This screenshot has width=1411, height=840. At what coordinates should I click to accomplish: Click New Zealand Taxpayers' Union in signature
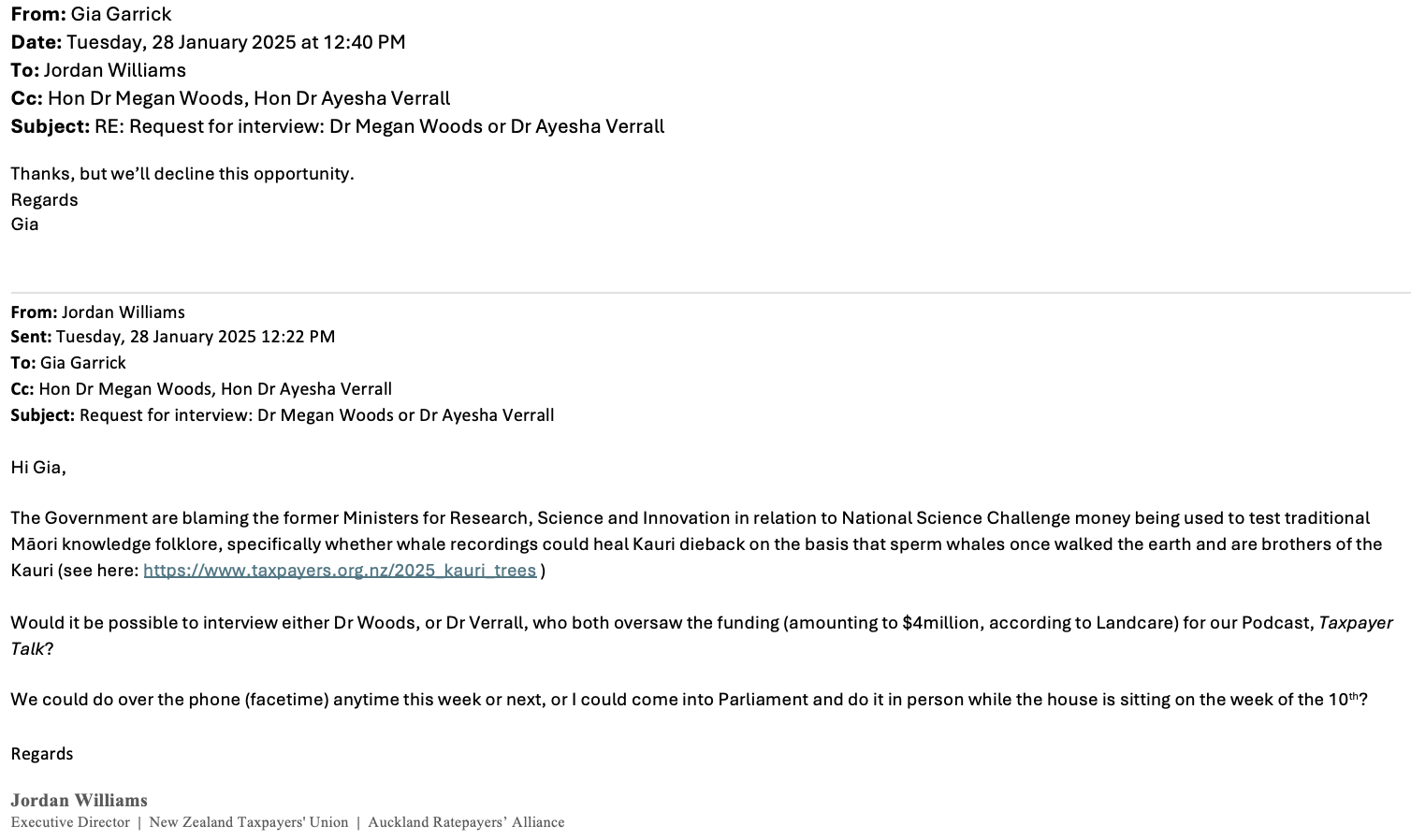248,822
